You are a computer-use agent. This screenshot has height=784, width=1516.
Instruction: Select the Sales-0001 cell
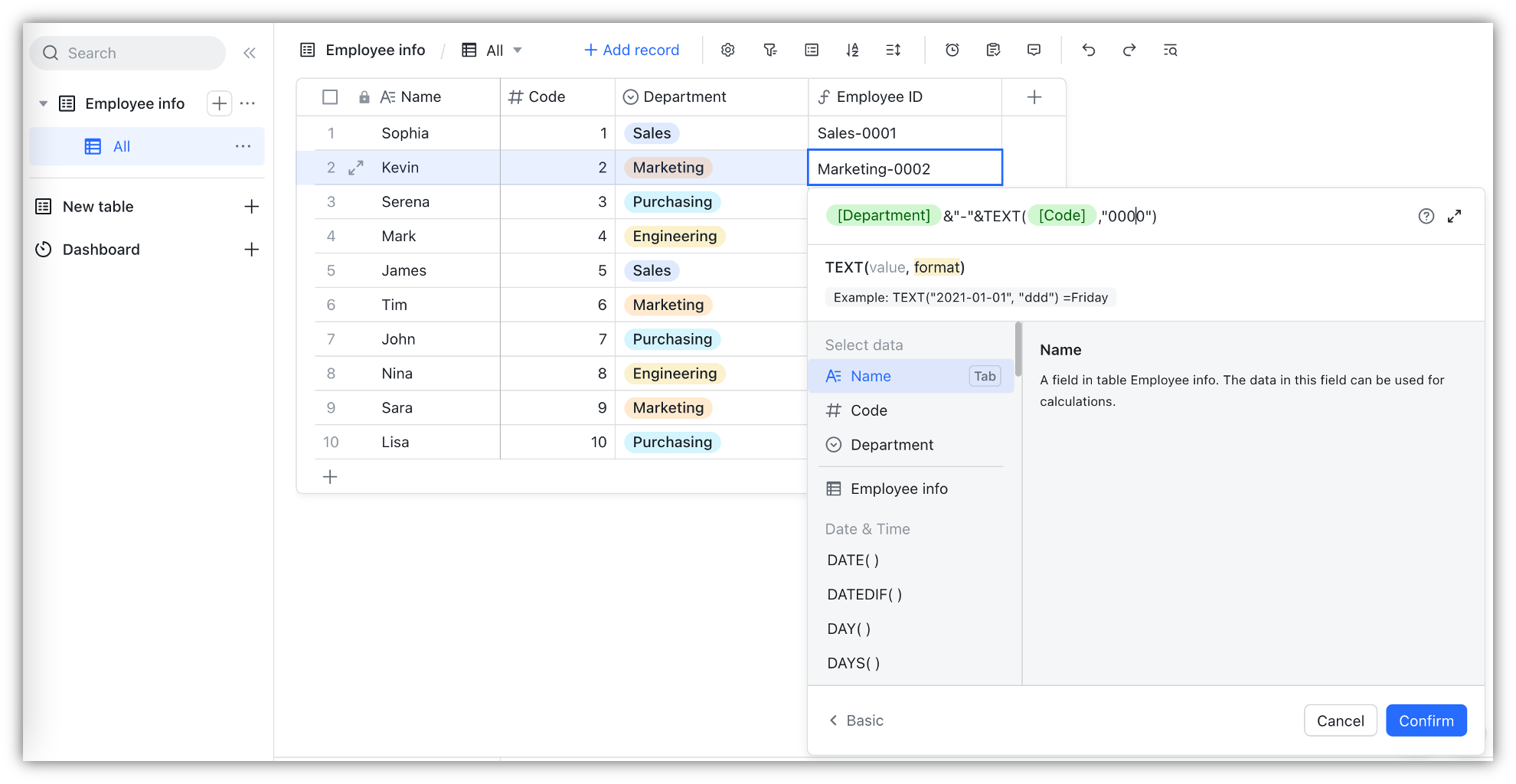click(905, 133)
